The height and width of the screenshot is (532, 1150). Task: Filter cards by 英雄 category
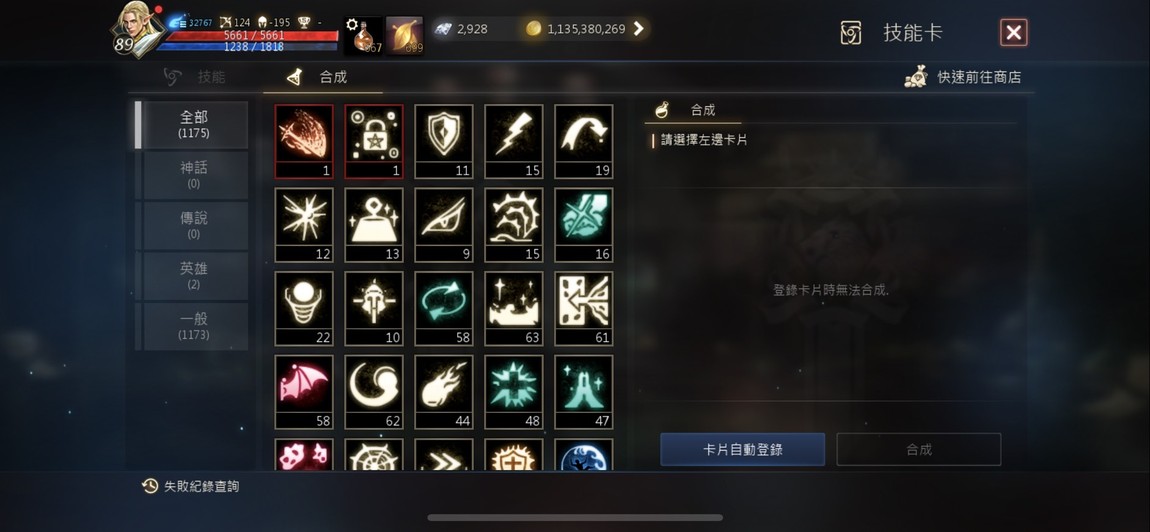point(194,276)
